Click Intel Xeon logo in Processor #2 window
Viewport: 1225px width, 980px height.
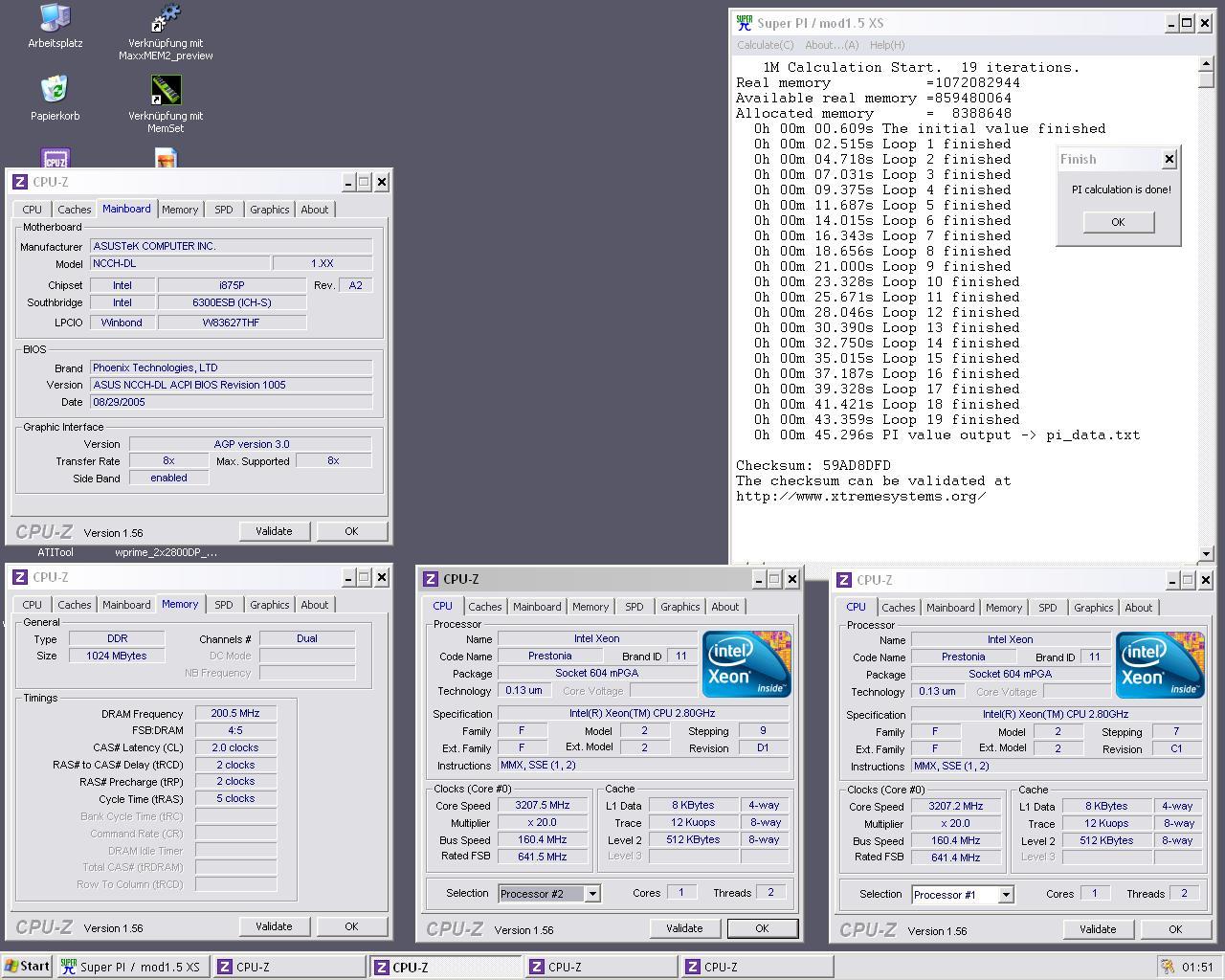[x=746, y=664]
